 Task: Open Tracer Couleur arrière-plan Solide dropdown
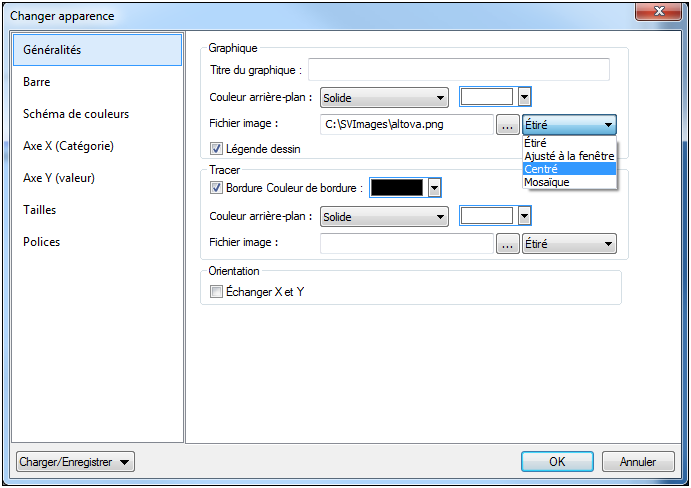[x=384, y=216]
